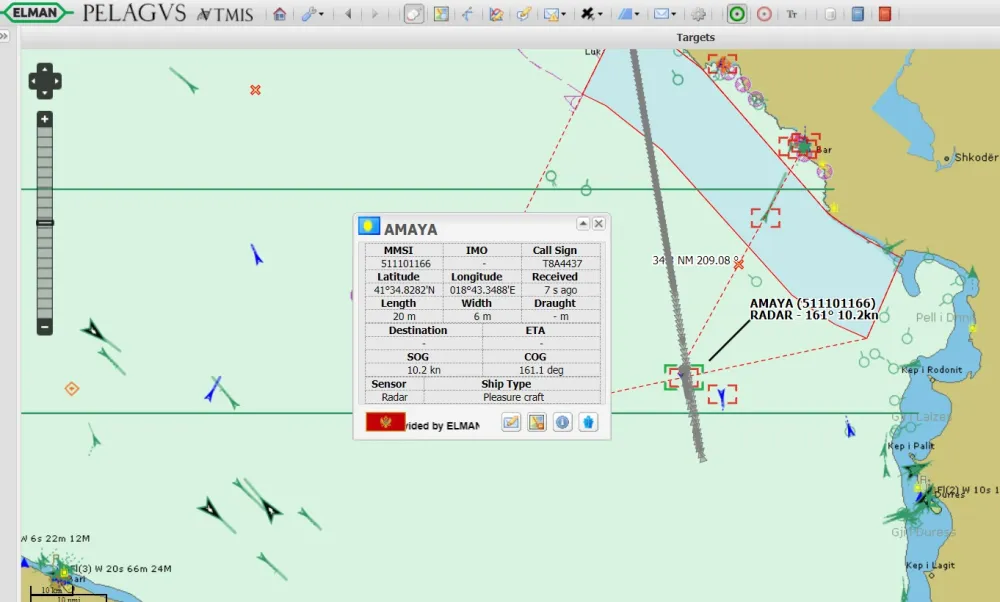Screen dimensions: 1000x602
Task: Click the red book icon in the toolbar
Action: click(884, 14)
